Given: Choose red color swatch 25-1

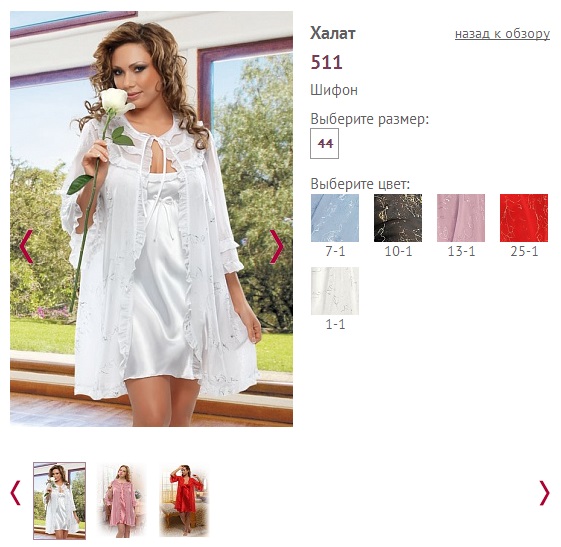Looking at the screenshot, I should pyautogui.click(x=524, y=218).
